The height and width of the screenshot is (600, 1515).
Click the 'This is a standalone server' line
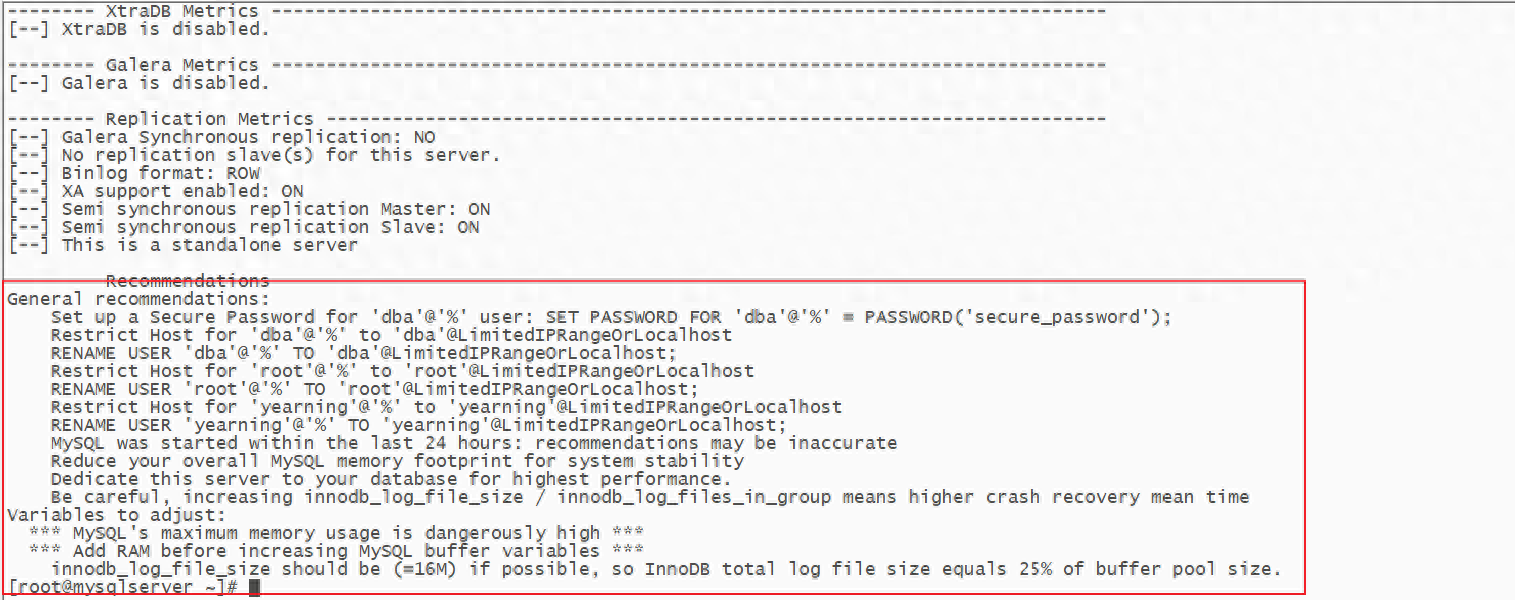[x=182, y=245]
